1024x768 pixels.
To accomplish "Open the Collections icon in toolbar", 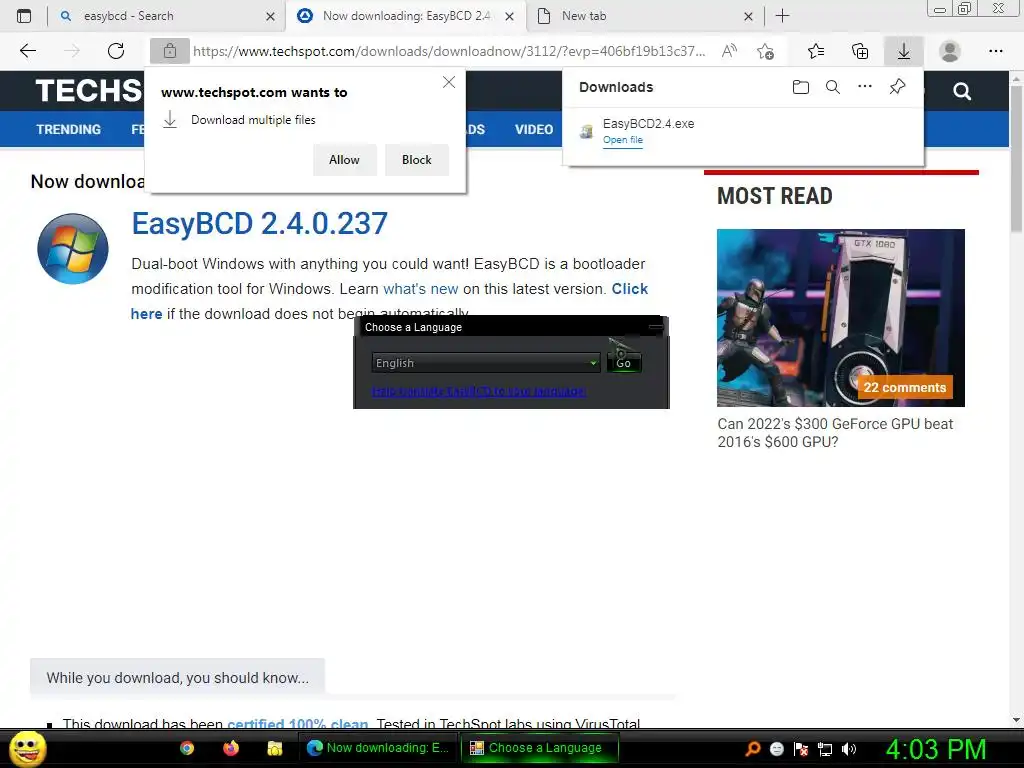I will (x=860, y=51).
